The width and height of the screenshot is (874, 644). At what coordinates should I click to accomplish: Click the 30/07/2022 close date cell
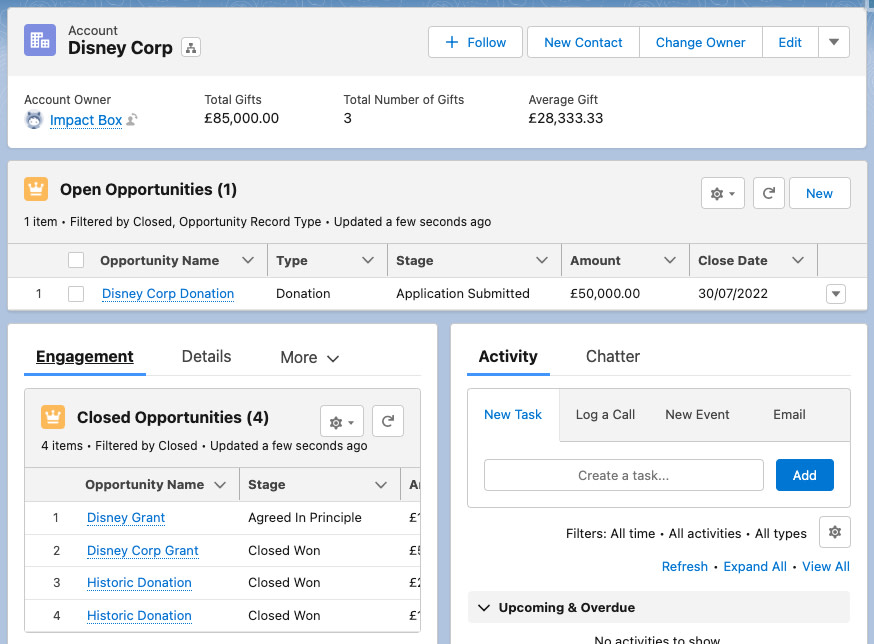tap(733, 294)
